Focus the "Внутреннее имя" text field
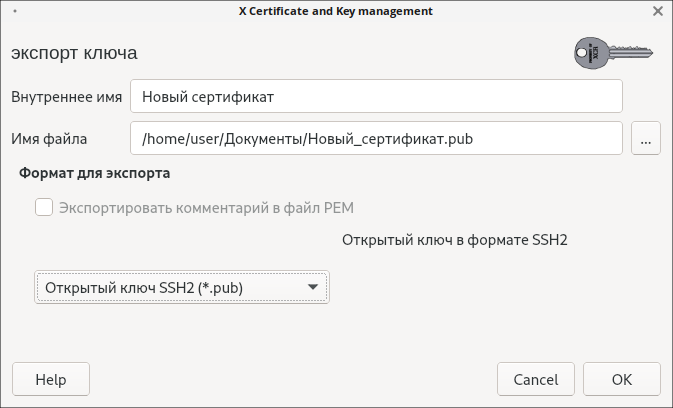Screen dimensions: 673x408 (x=376, y=97)
